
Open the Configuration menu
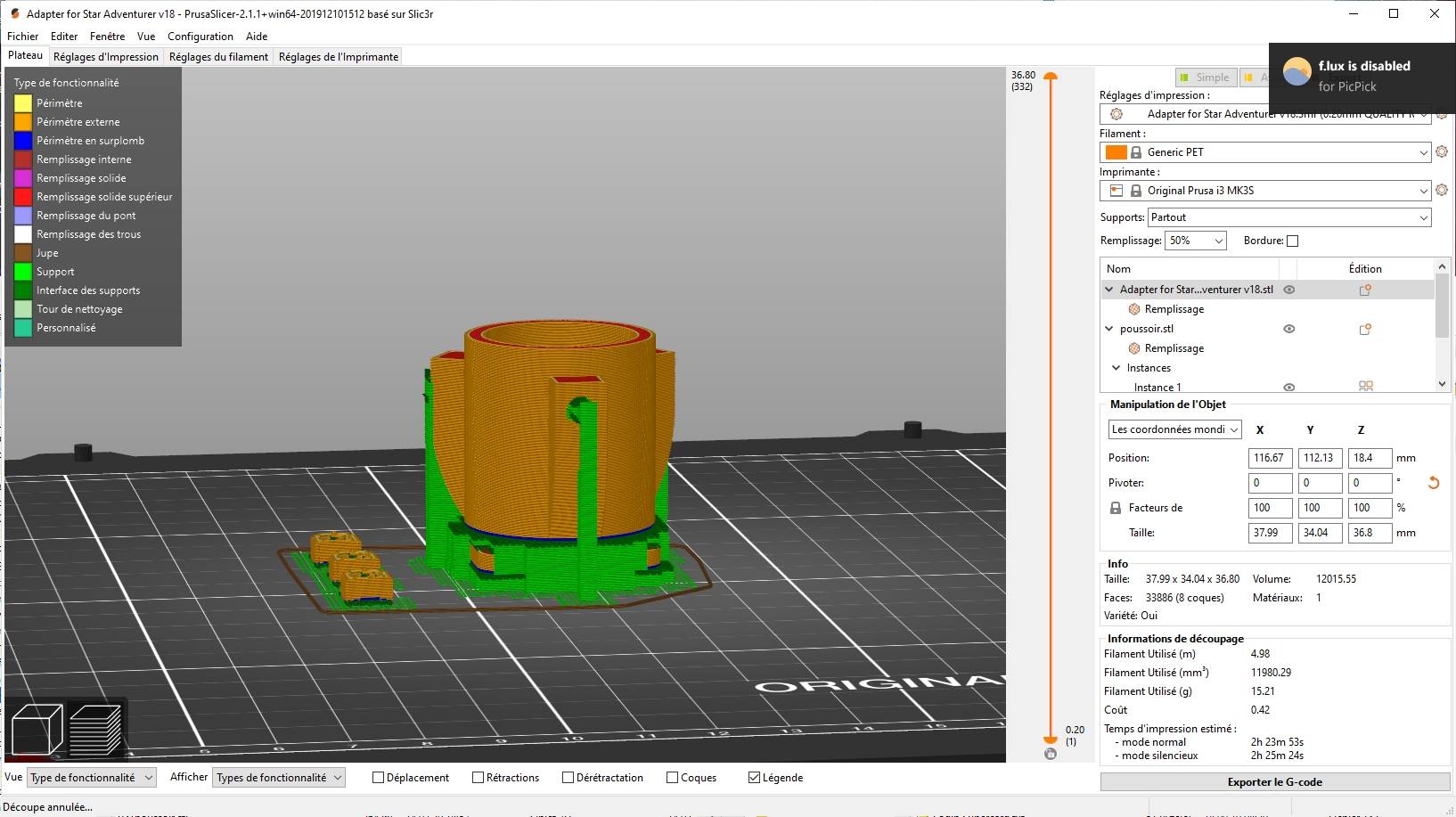[x=200, y=37]
